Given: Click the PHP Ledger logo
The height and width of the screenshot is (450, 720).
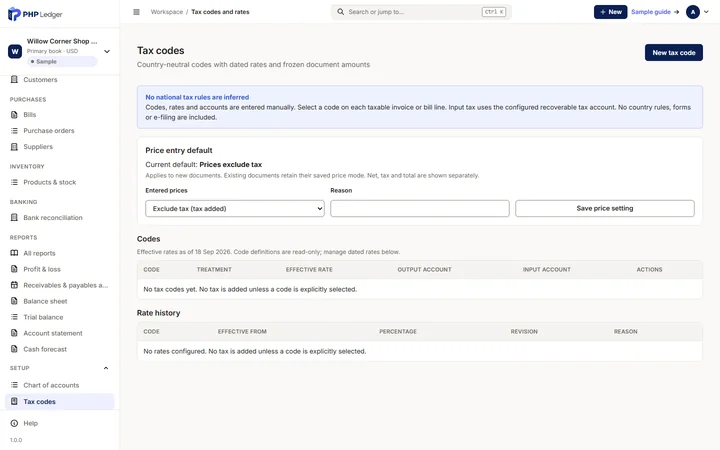Looking at the screenshot, I should (35, 14).
